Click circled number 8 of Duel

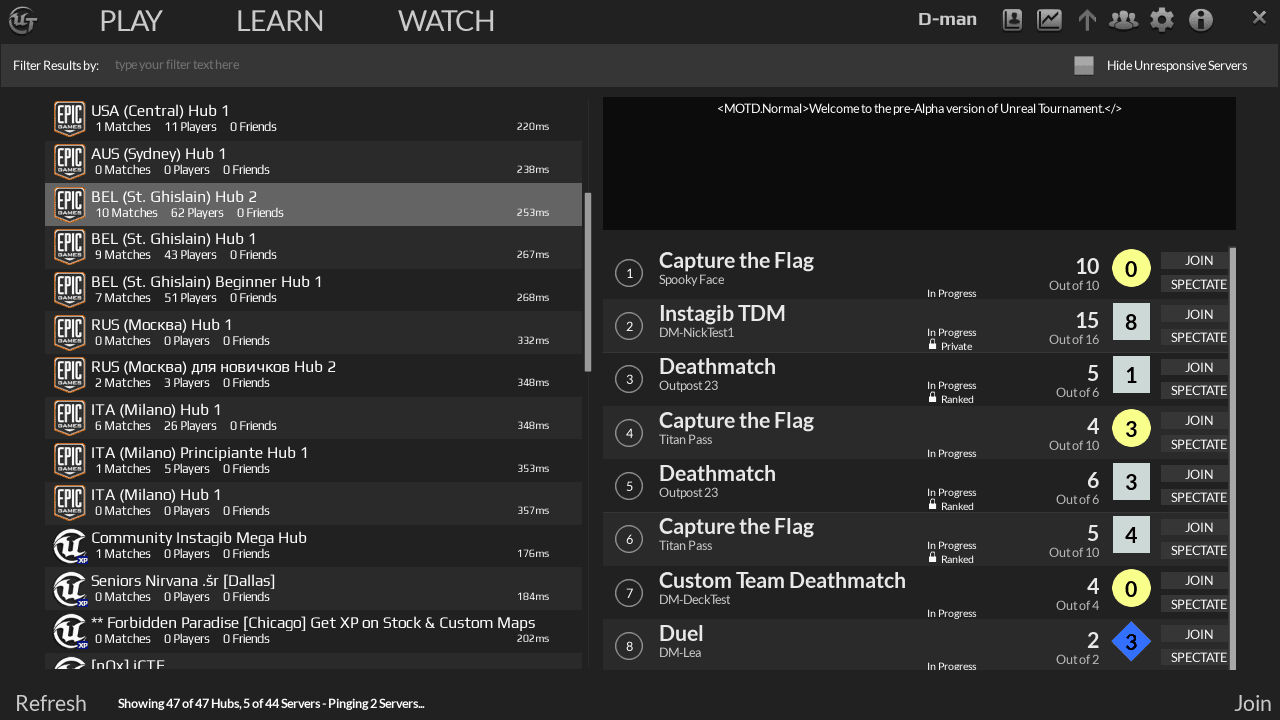[629, 646]
